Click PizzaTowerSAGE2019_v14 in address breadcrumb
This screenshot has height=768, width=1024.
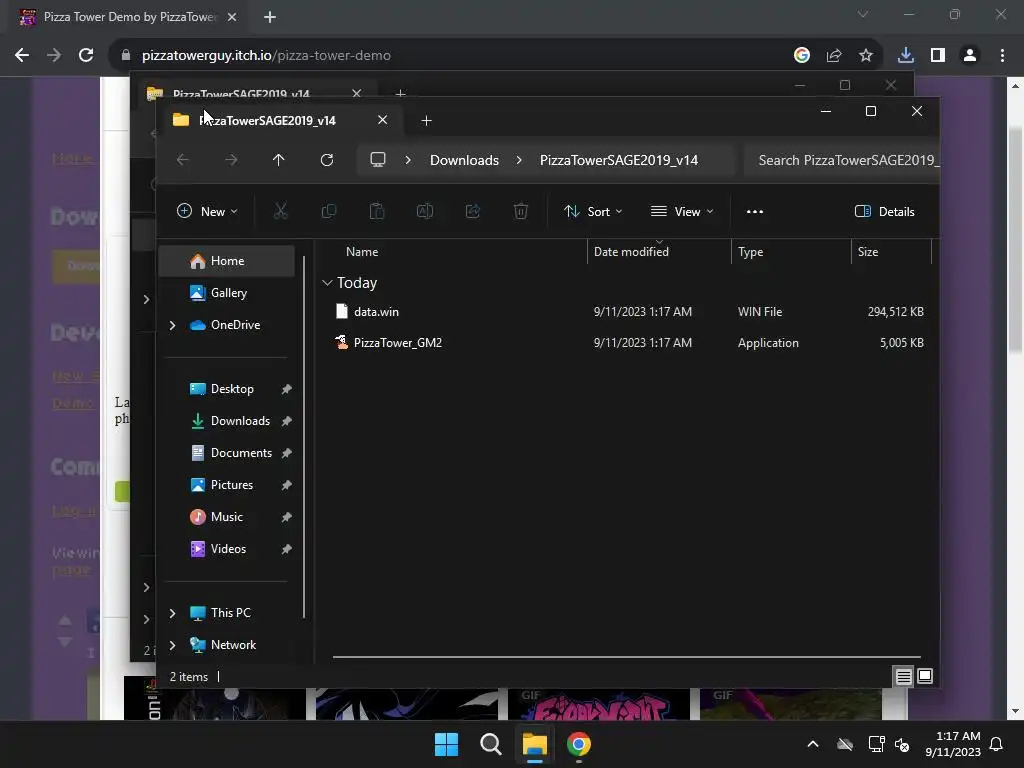tap(618, 161)
